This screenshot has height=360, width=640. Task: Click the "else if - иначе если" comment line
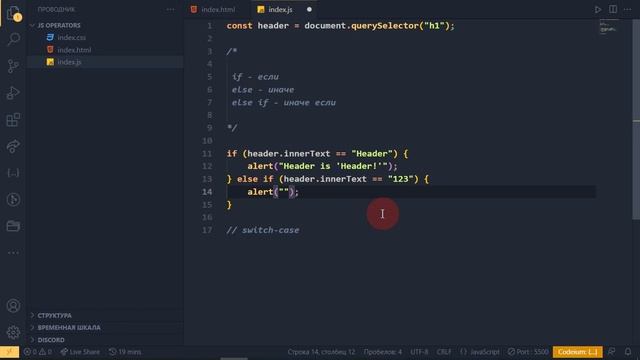(x=284, y=102)
